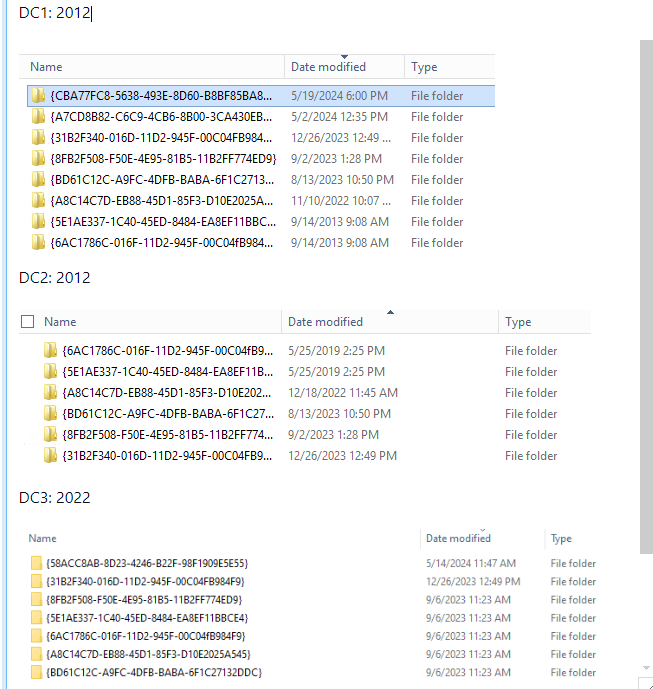The image size is (653, 689).
Task: Click folder icon of {A8C14C7D-EB88-45D1-85F3-D10E2025A545} entry
Action: coord(36,654)
